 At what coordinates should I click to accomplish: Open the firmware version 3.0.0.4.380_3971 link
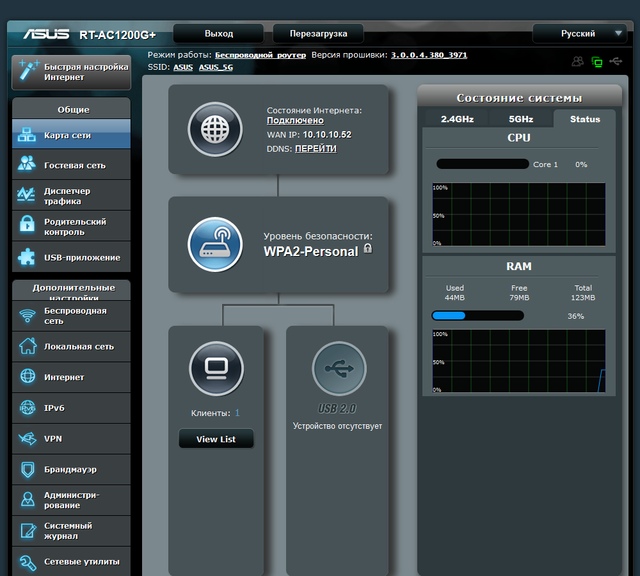[428, 55]
